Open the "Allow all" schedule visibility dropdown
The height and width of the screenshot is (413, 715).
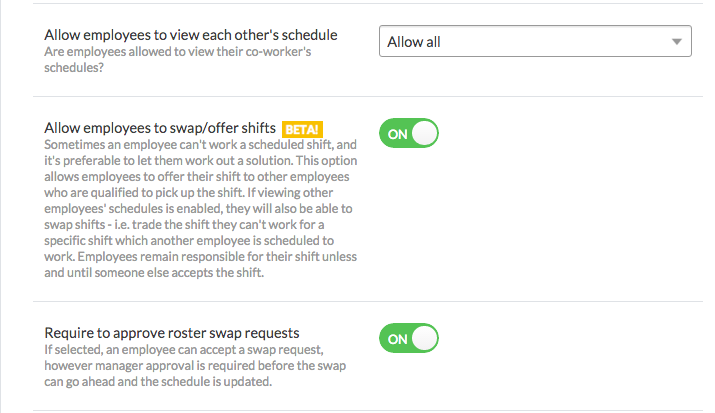534,42
